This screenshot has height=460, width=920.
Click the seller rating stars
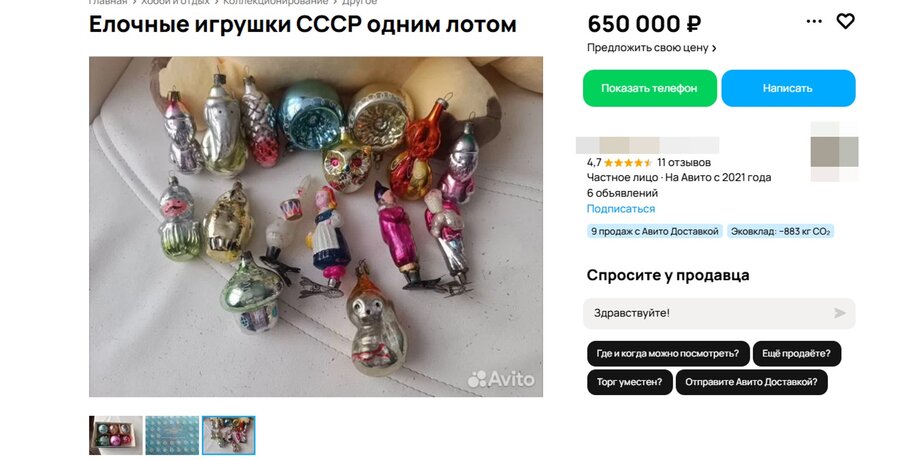[x=627, y=163]
